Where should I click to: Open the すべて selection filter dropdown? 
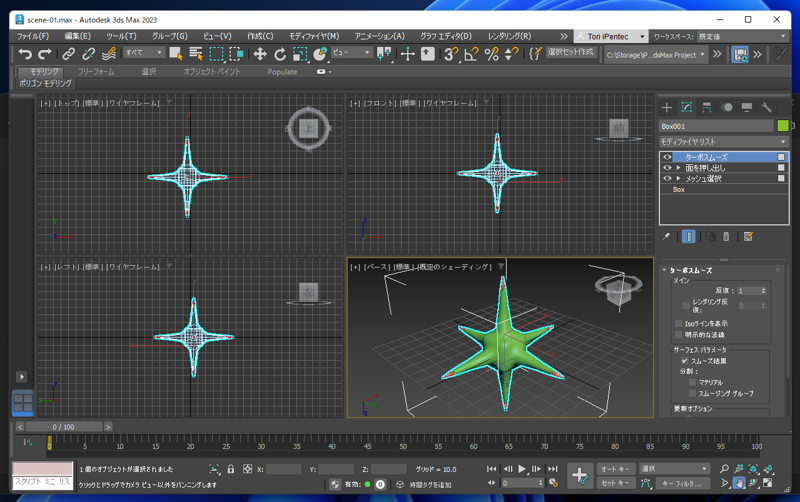tap(144, 52)
